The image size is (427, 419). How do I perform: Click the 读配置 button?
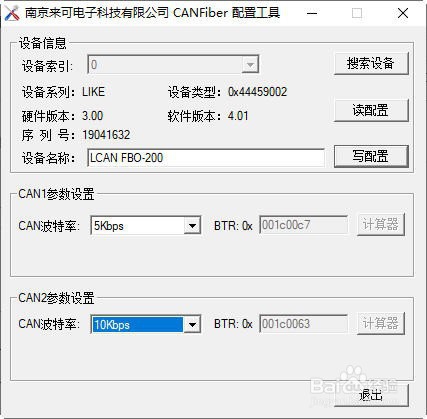click(371, 110)
